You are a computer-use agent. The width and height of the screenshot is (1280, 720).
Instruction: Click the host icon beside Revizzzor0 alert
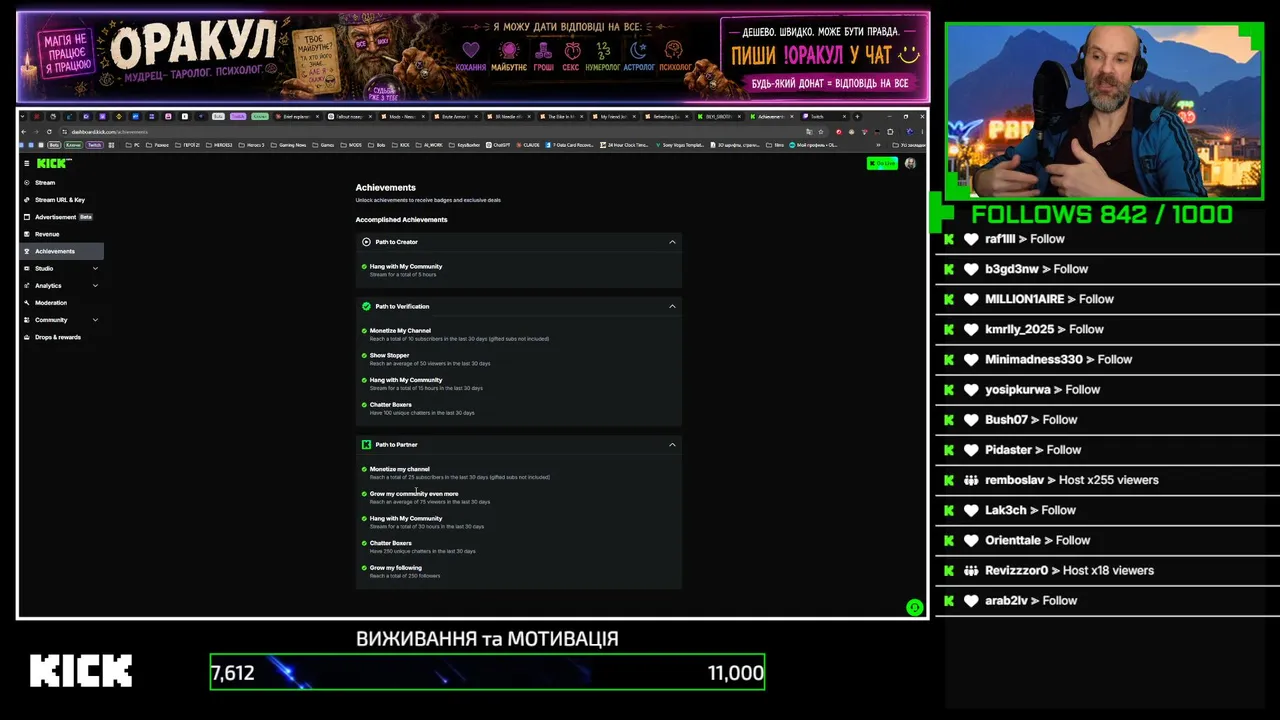coord(971,571)
